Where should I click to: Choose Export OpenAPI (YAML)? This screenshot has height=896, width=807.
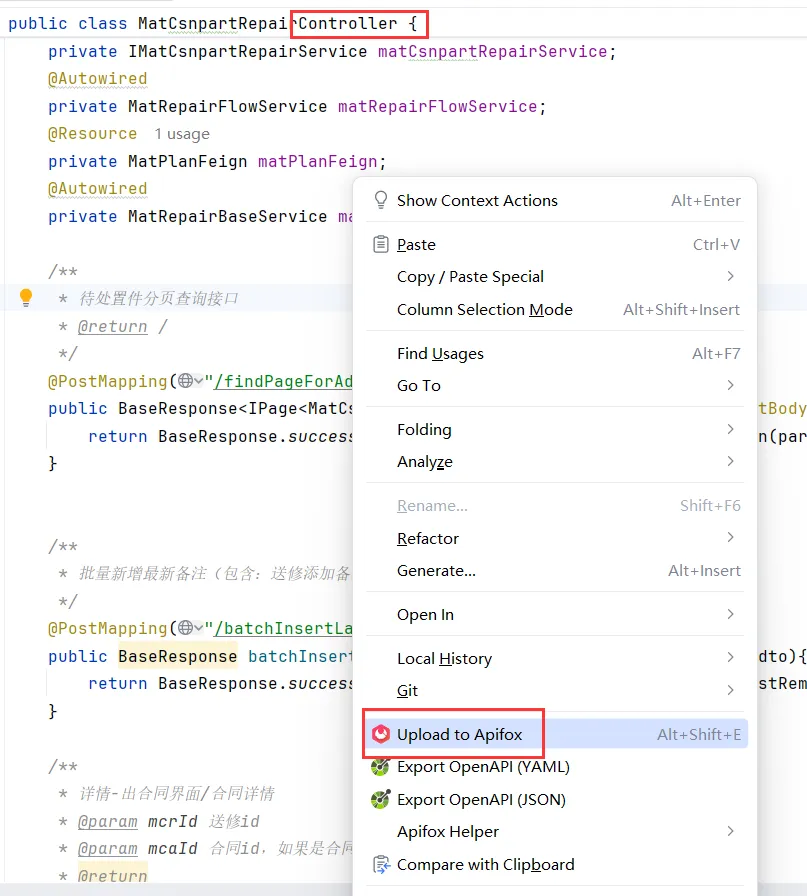(556, 767)
